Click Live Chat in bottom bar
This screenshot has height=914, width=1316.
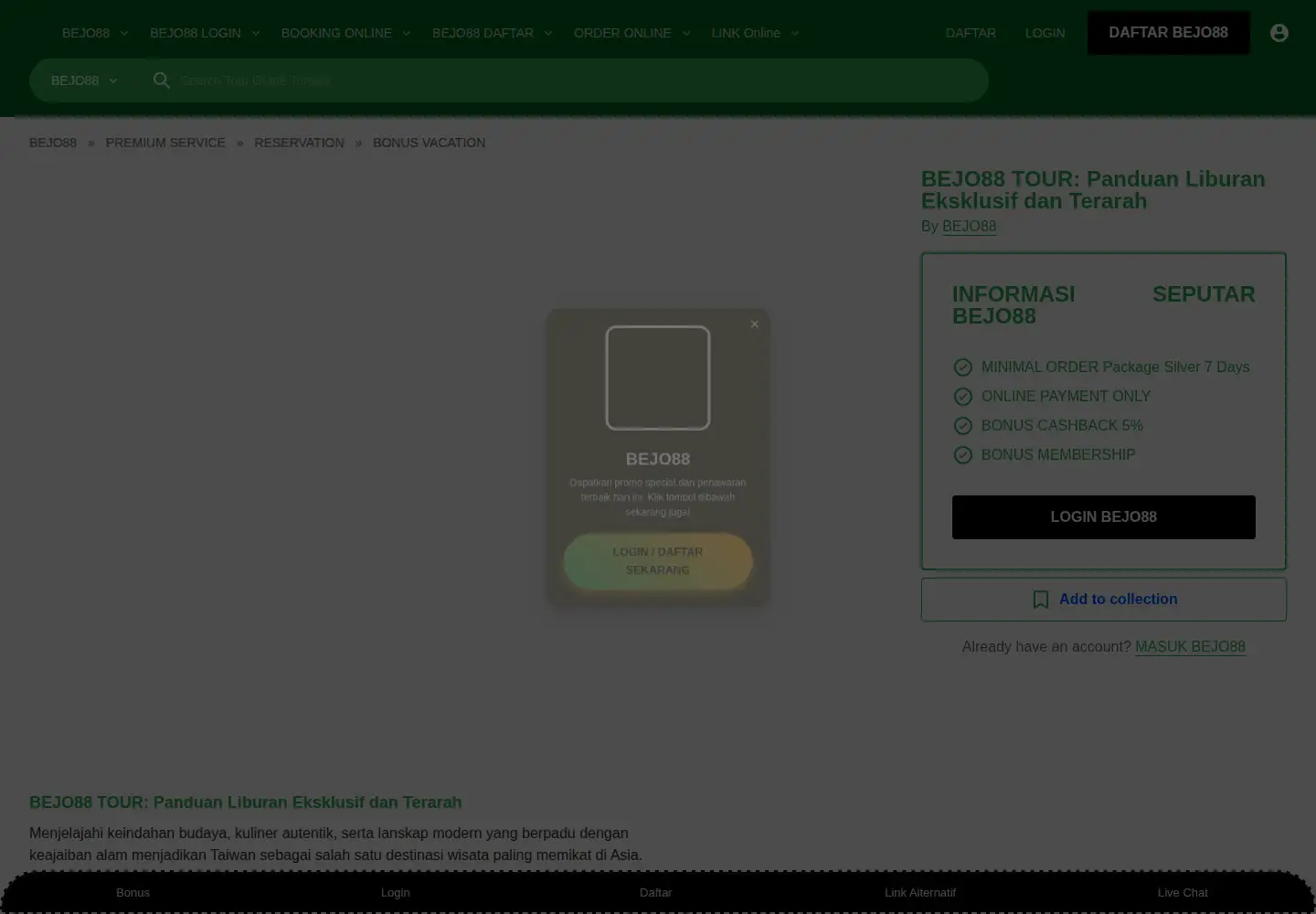point(1183,893)
